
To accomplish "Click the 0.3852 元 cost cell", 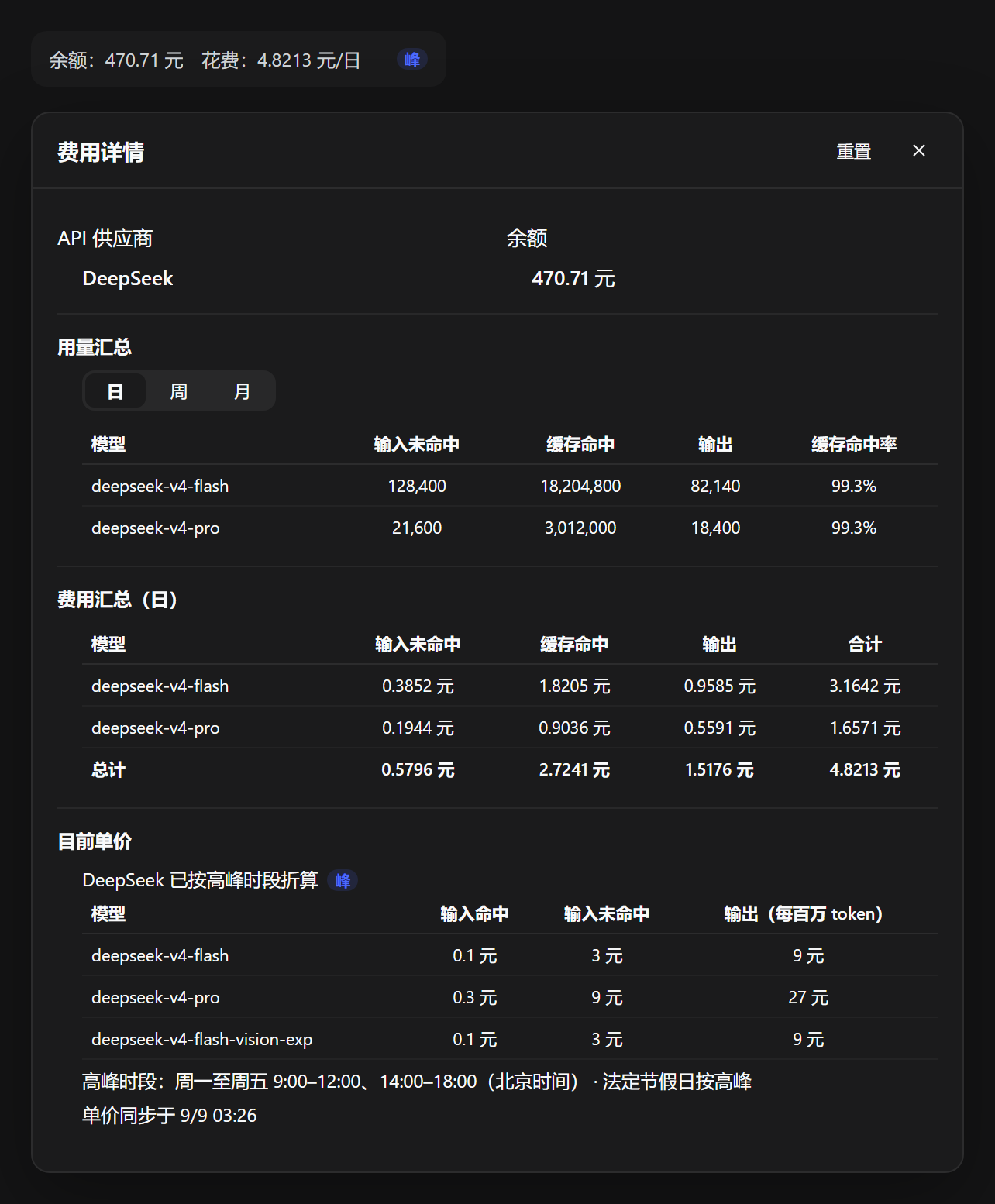I will (418, 686).
